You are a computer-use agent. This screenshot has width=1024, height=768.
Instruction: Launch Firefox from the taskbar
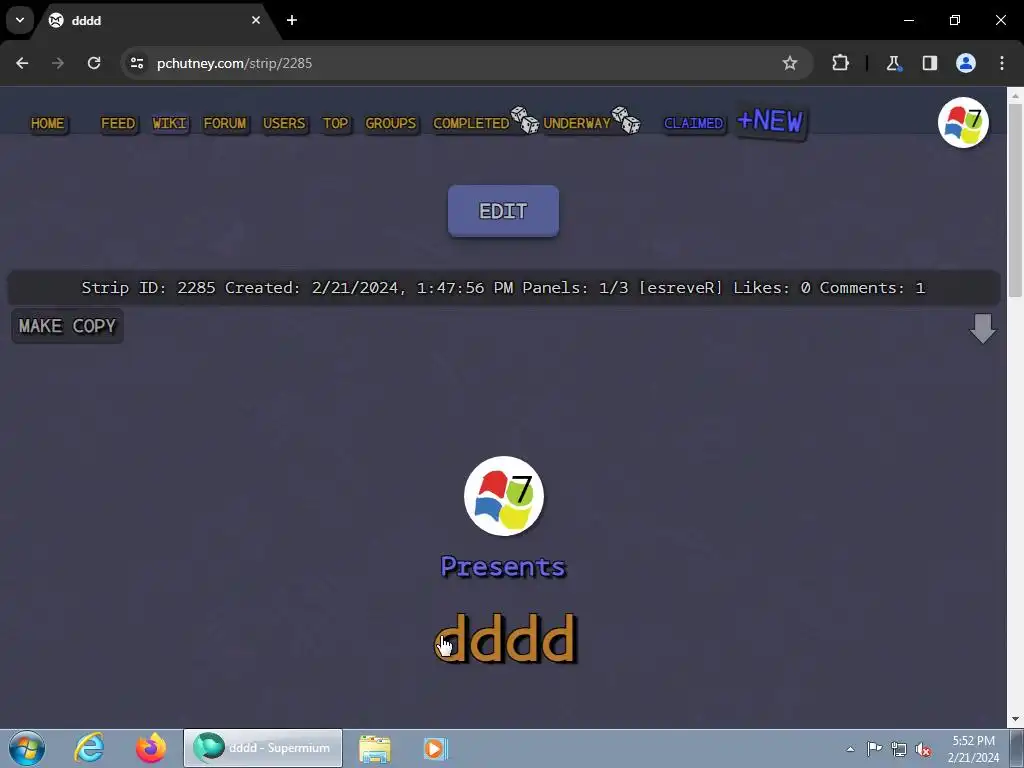(151, 748)
